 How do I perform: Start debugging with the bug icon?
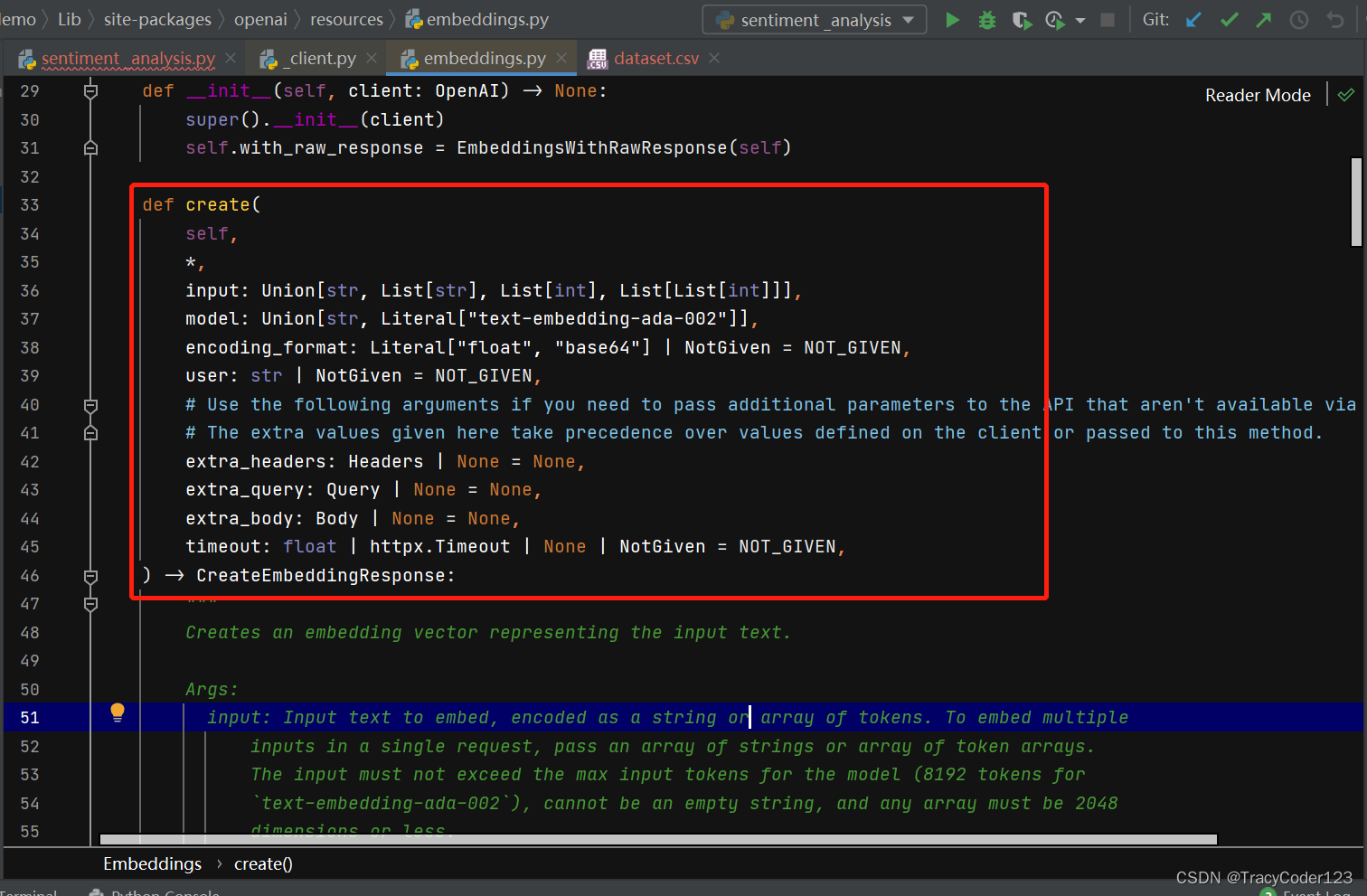click(987, 20)
